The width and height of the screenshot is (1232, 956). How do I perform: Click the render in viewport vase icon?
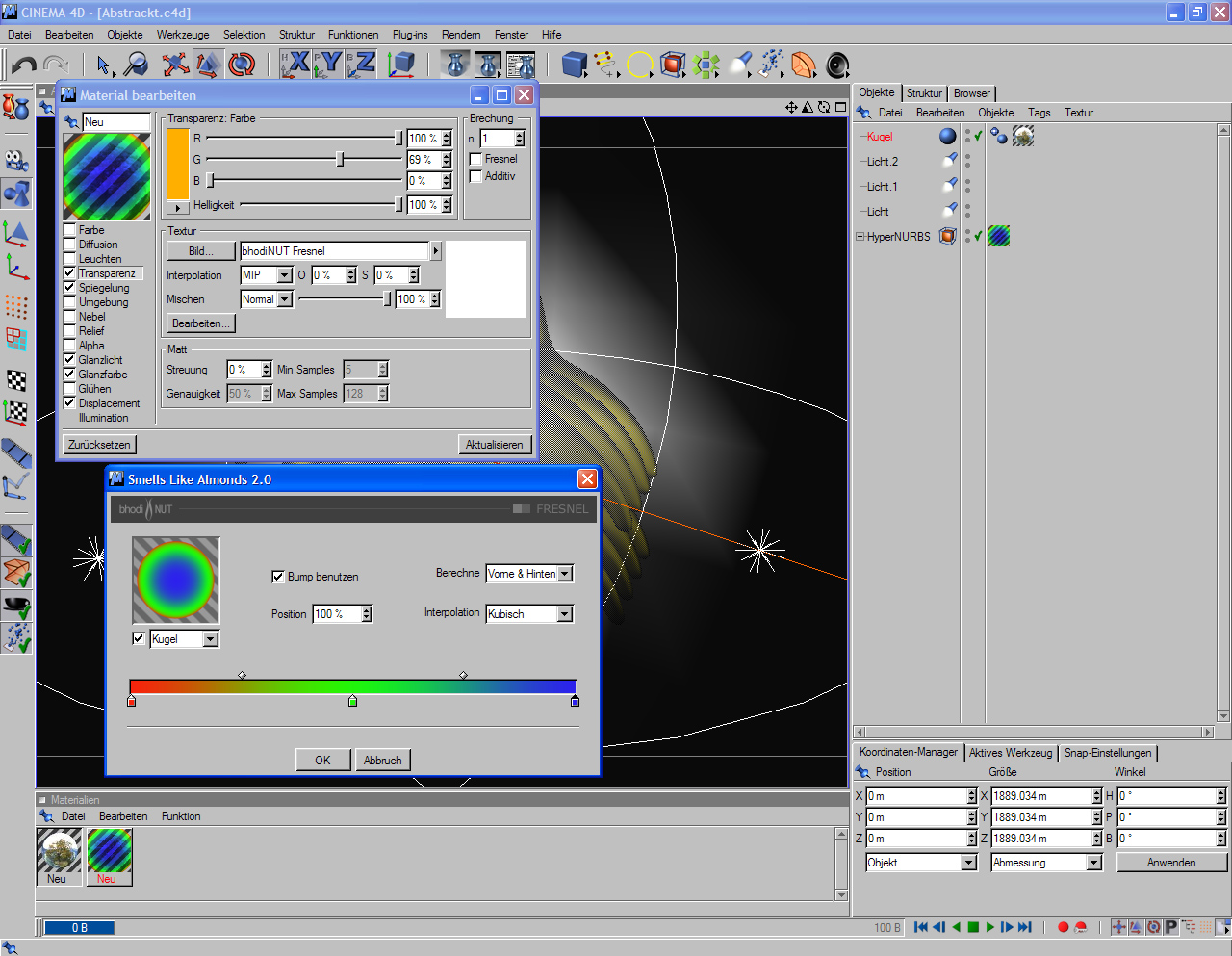(x=455, y=65)
